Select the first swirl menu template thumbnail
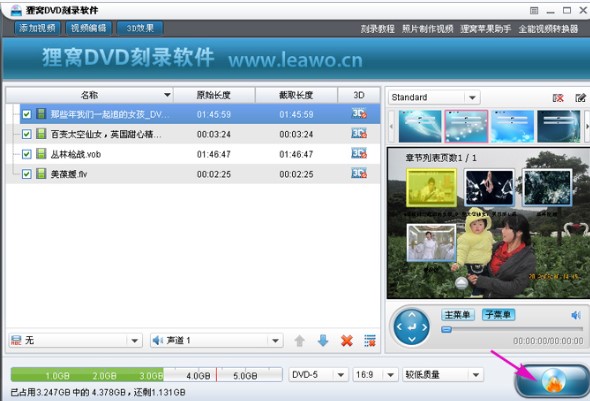 coord(420,126)
